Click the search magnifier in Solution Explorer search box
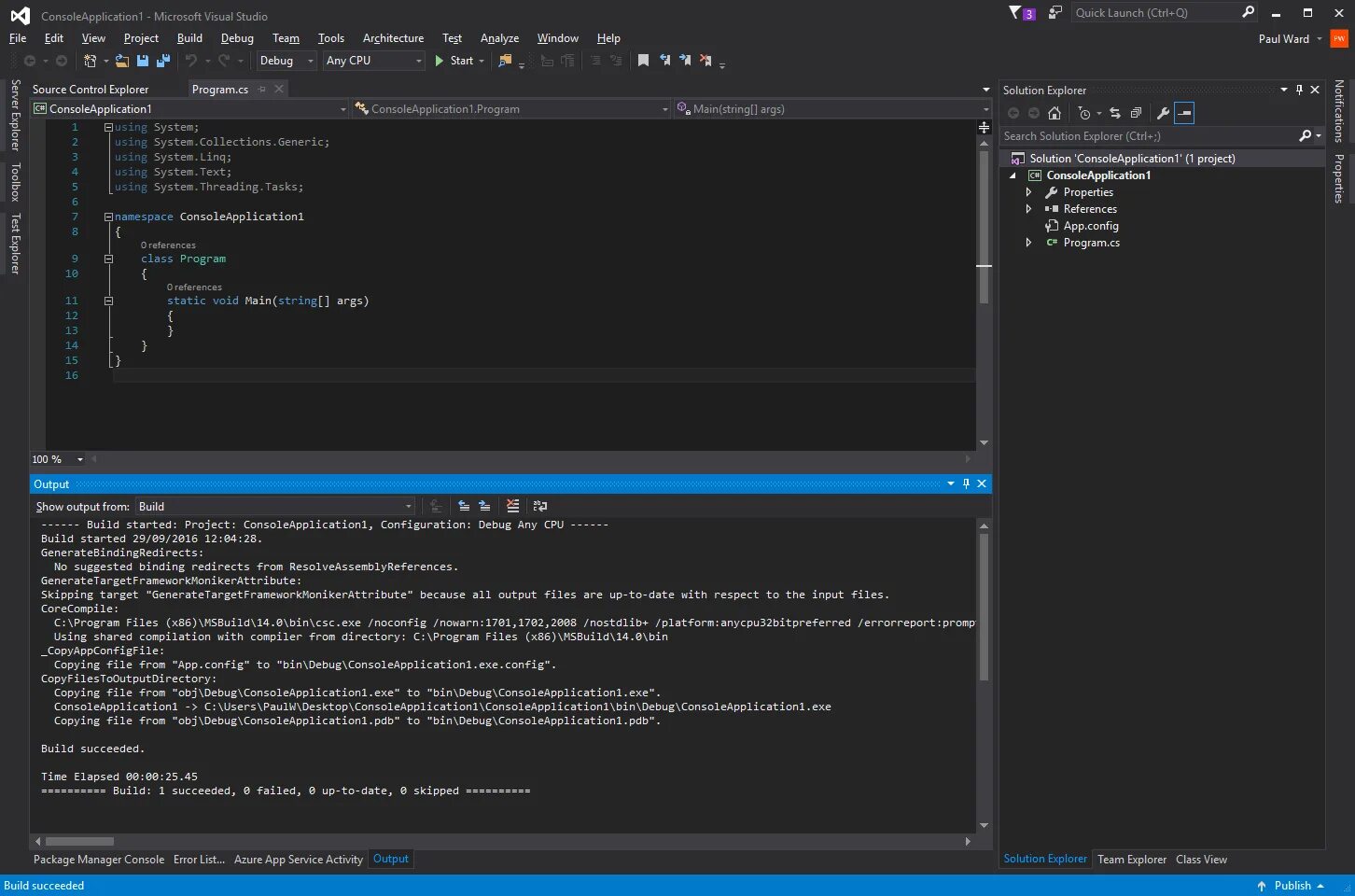The width and height of the screenshot is (1355, 896). tap(1306, 136)
